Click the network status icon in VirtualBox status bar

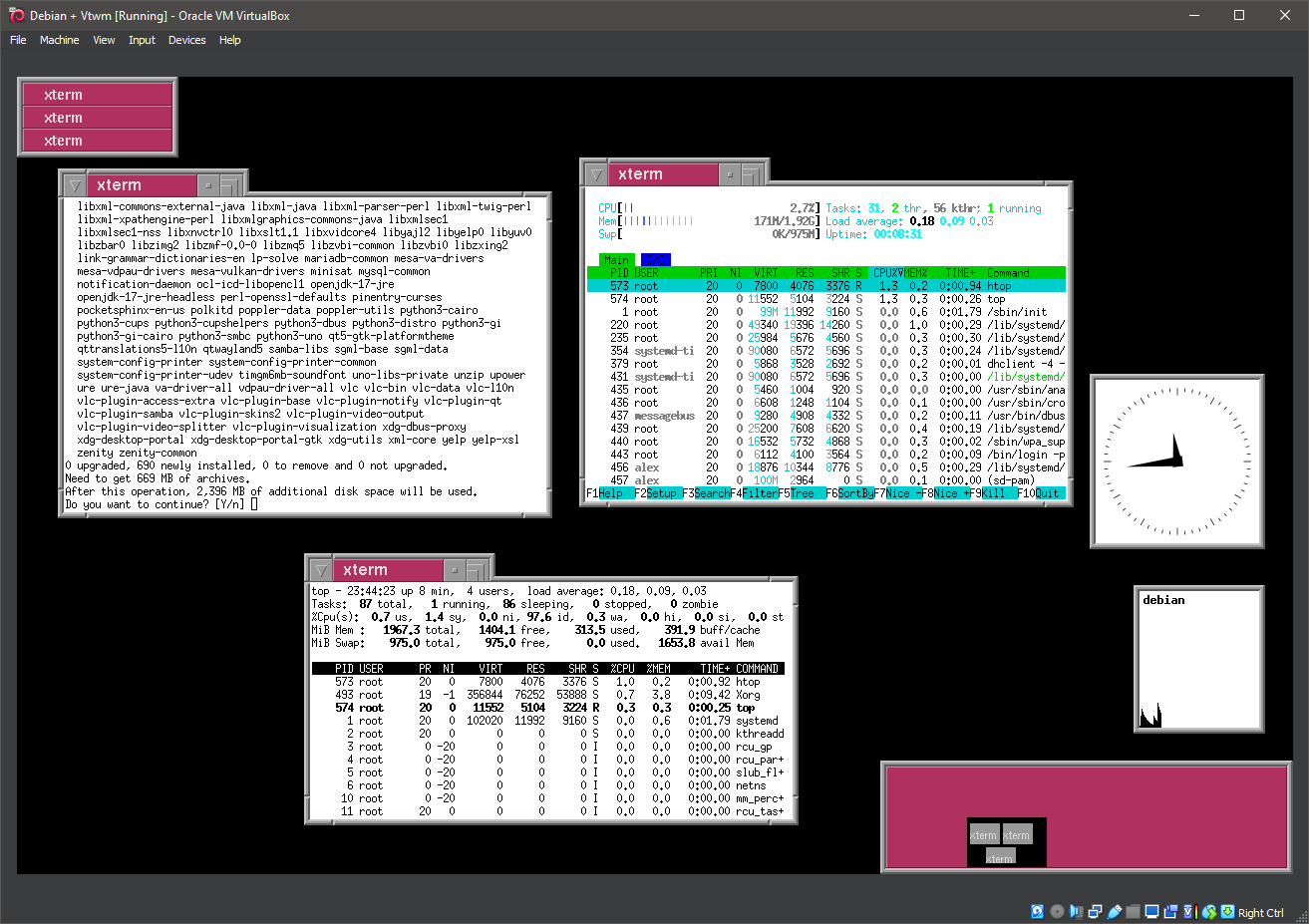click(1096, 911)
